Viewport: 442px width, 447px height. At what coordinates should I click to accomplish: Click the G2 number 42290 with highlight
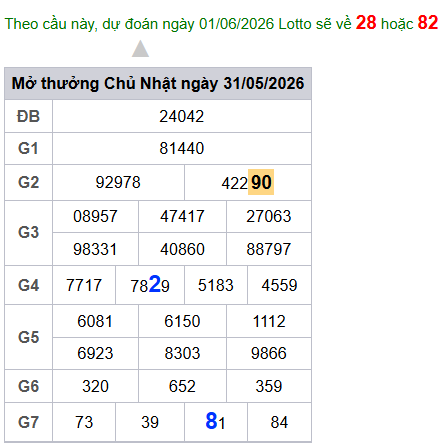tap(248, 182)
